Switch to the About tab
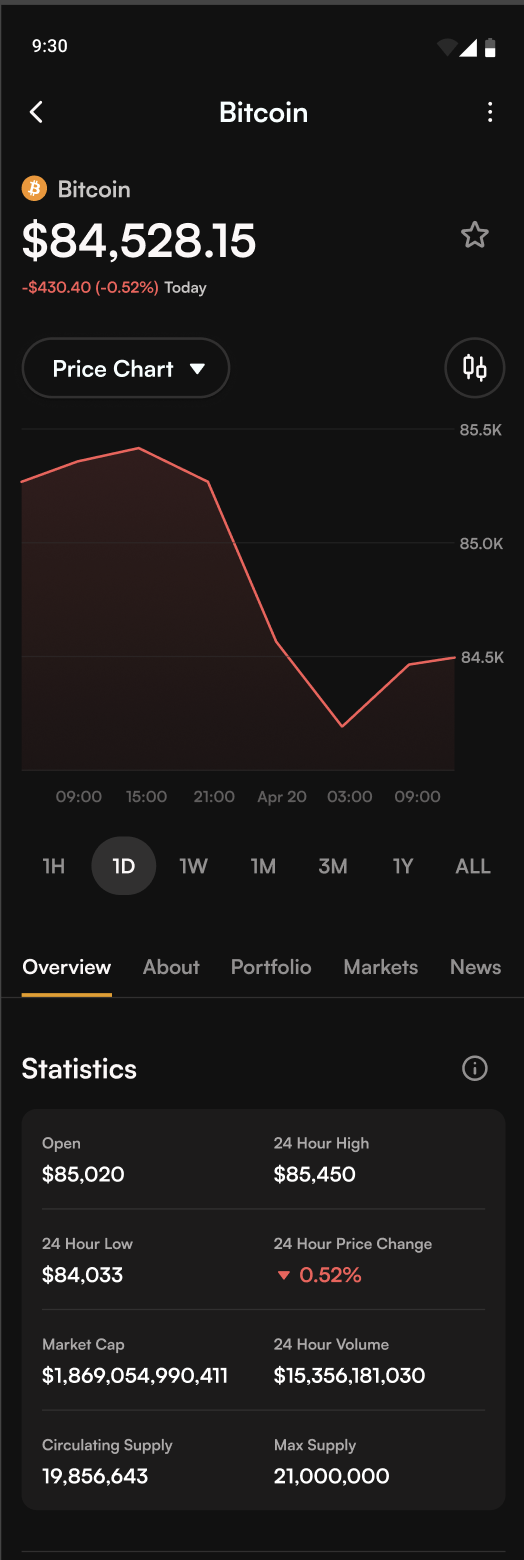 coord(171,967)
